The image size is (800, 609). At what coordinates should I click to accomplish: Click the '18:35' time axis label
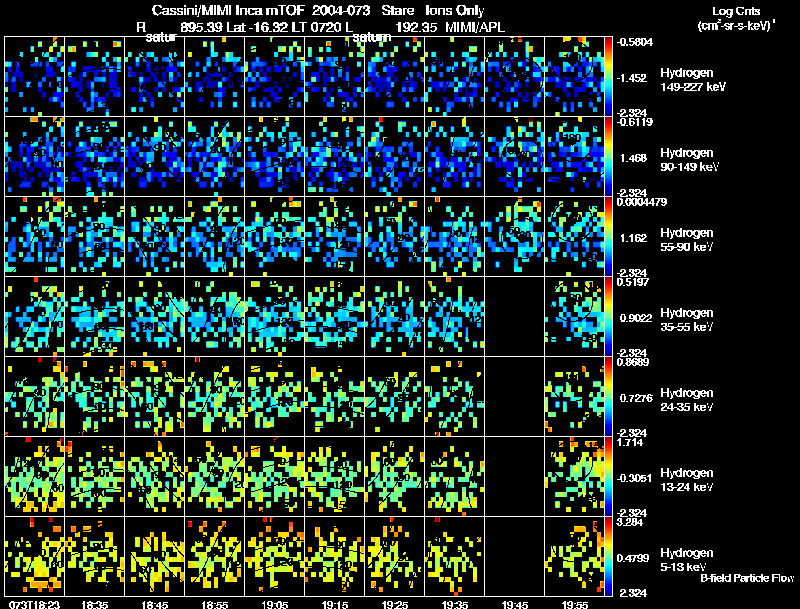pos(94,604)
